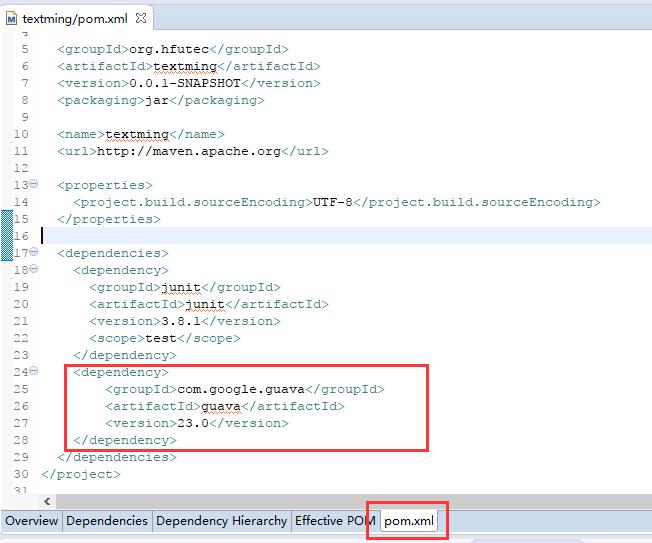The width and height of the screenshot is (652, 543).
Task: Click the textming name value on line 10
Action: click(137, 134)
